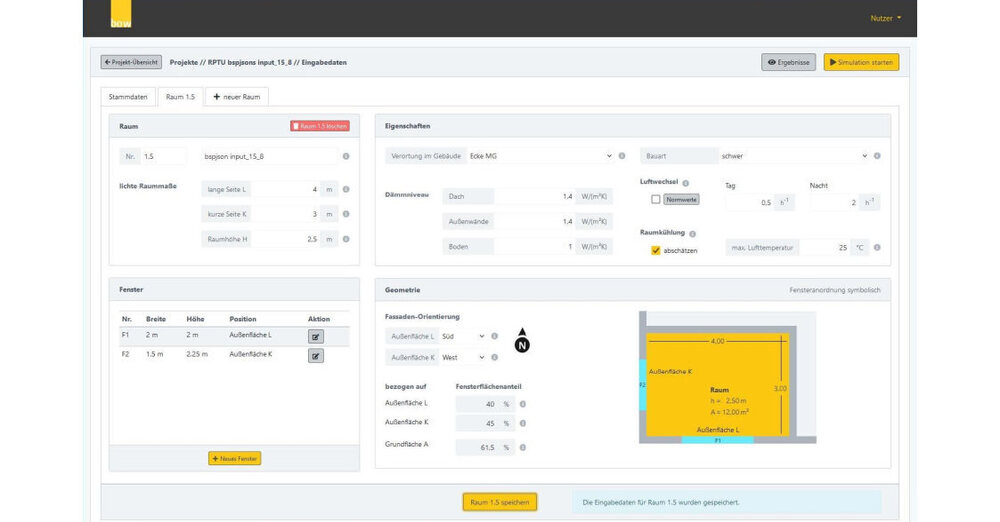
Task: Click the Simulation starten button
Action: click(861, 62)
